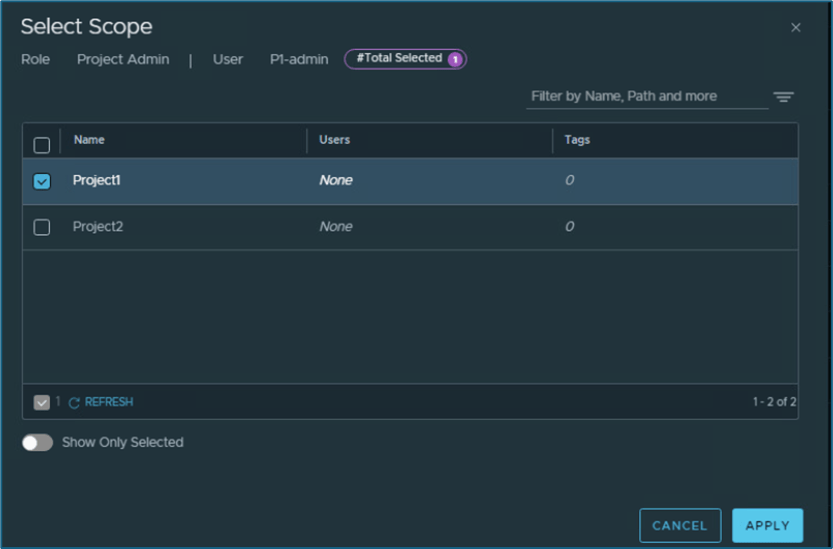Select the Project1 row name
The width and height of the screenshot is (833, 549).
(97, 181)
